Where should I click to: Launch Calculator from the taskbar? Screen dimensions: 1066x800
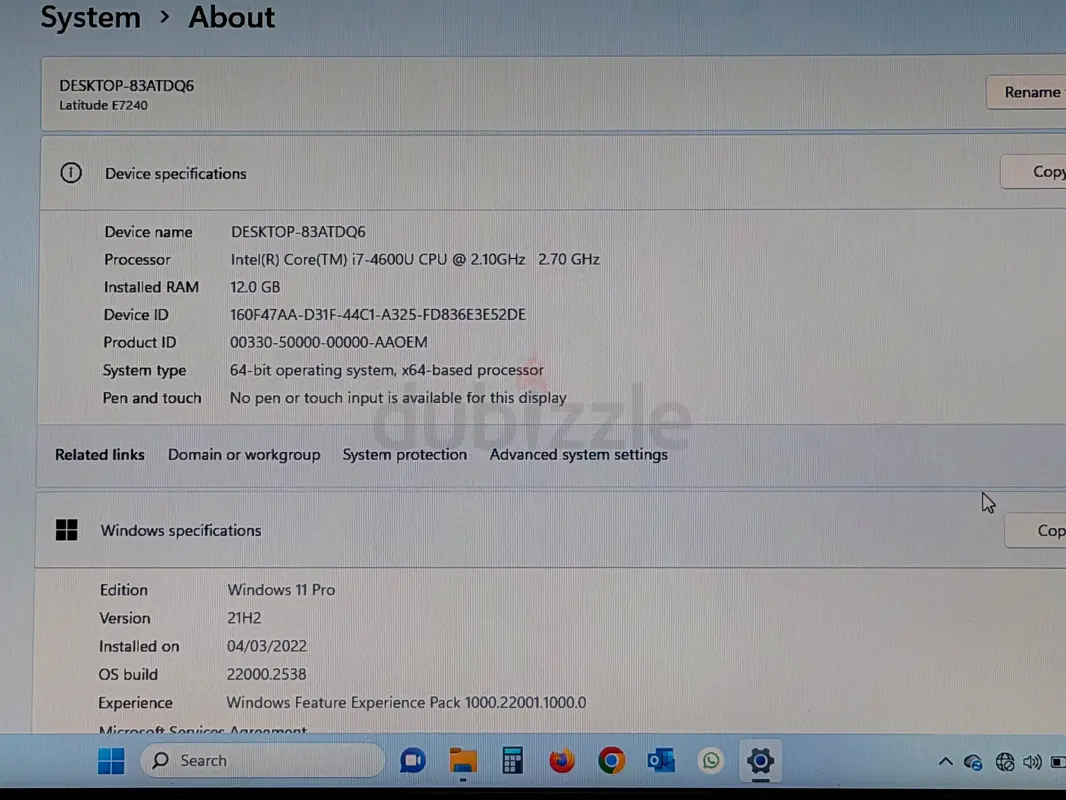[x=513, y=761]
